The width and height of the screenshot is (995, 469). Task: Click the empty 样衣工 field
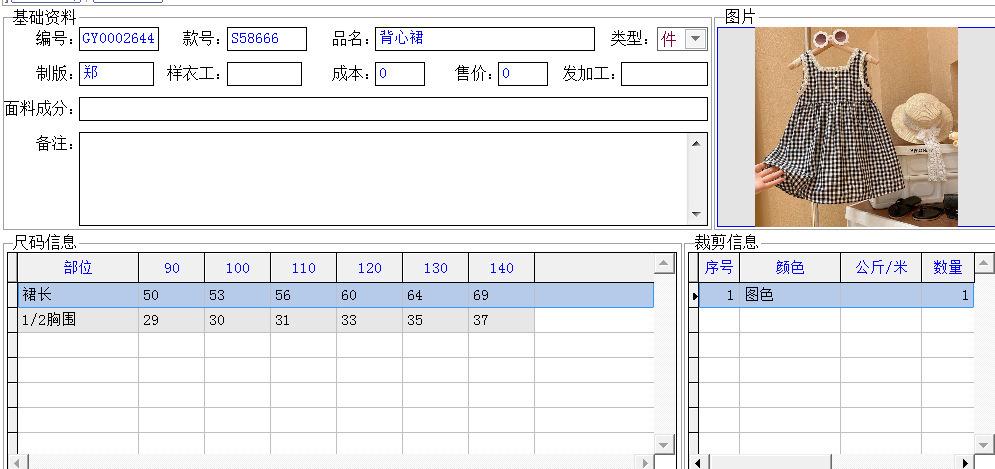pyautogui.click(x=264, y=74)
